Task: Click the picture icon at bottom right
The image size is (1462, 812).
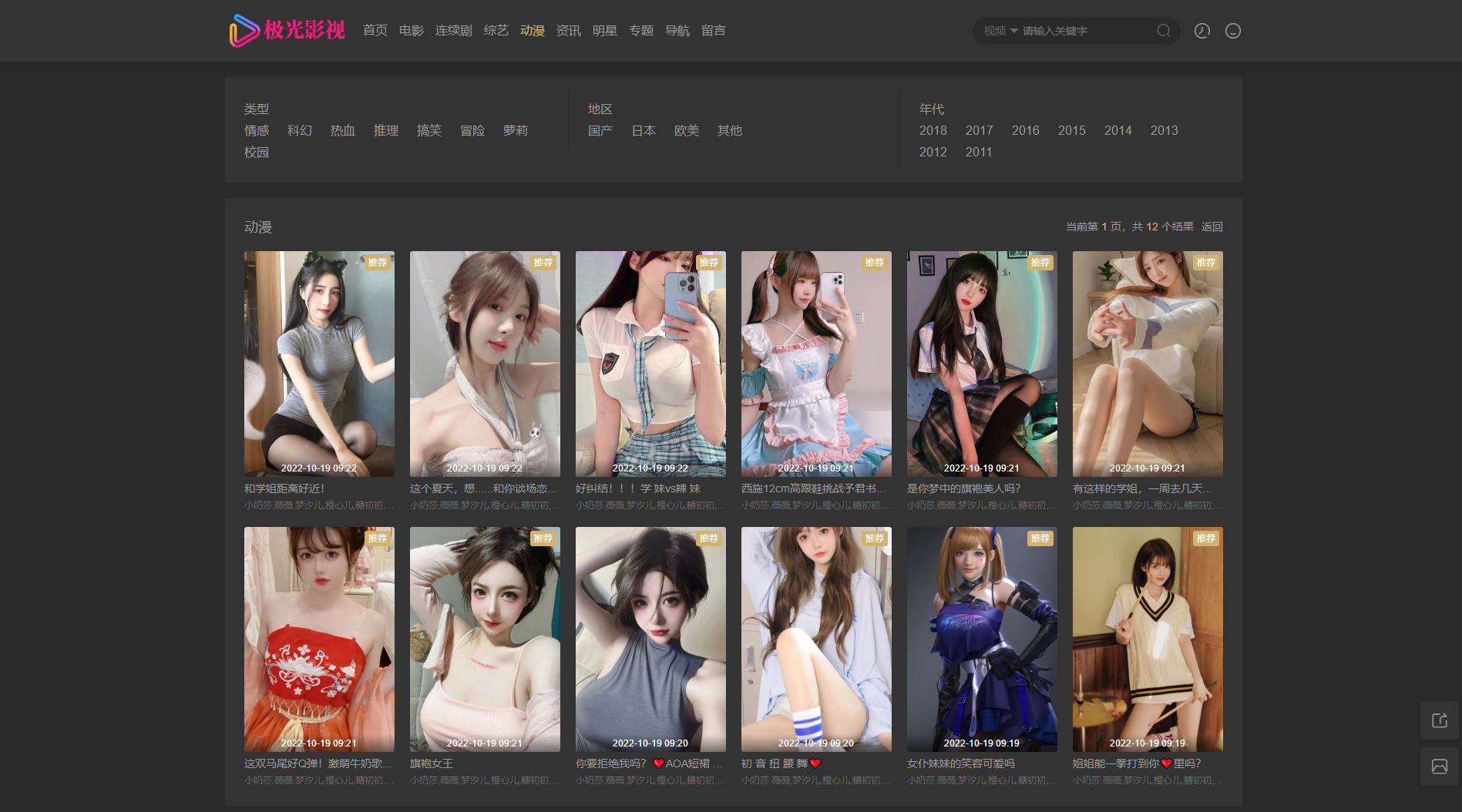Action: (x=1439, y=767)
